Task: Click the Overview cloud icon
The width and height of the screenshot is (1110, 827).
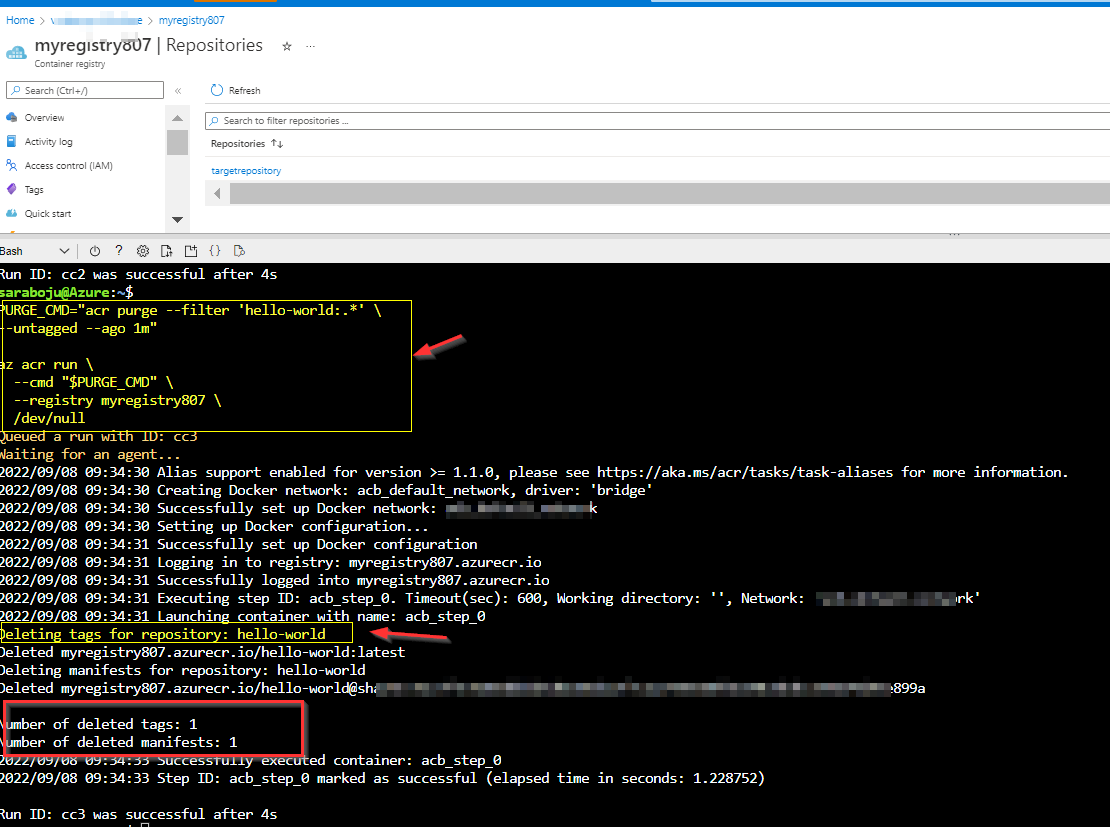Action: [11, 117]
